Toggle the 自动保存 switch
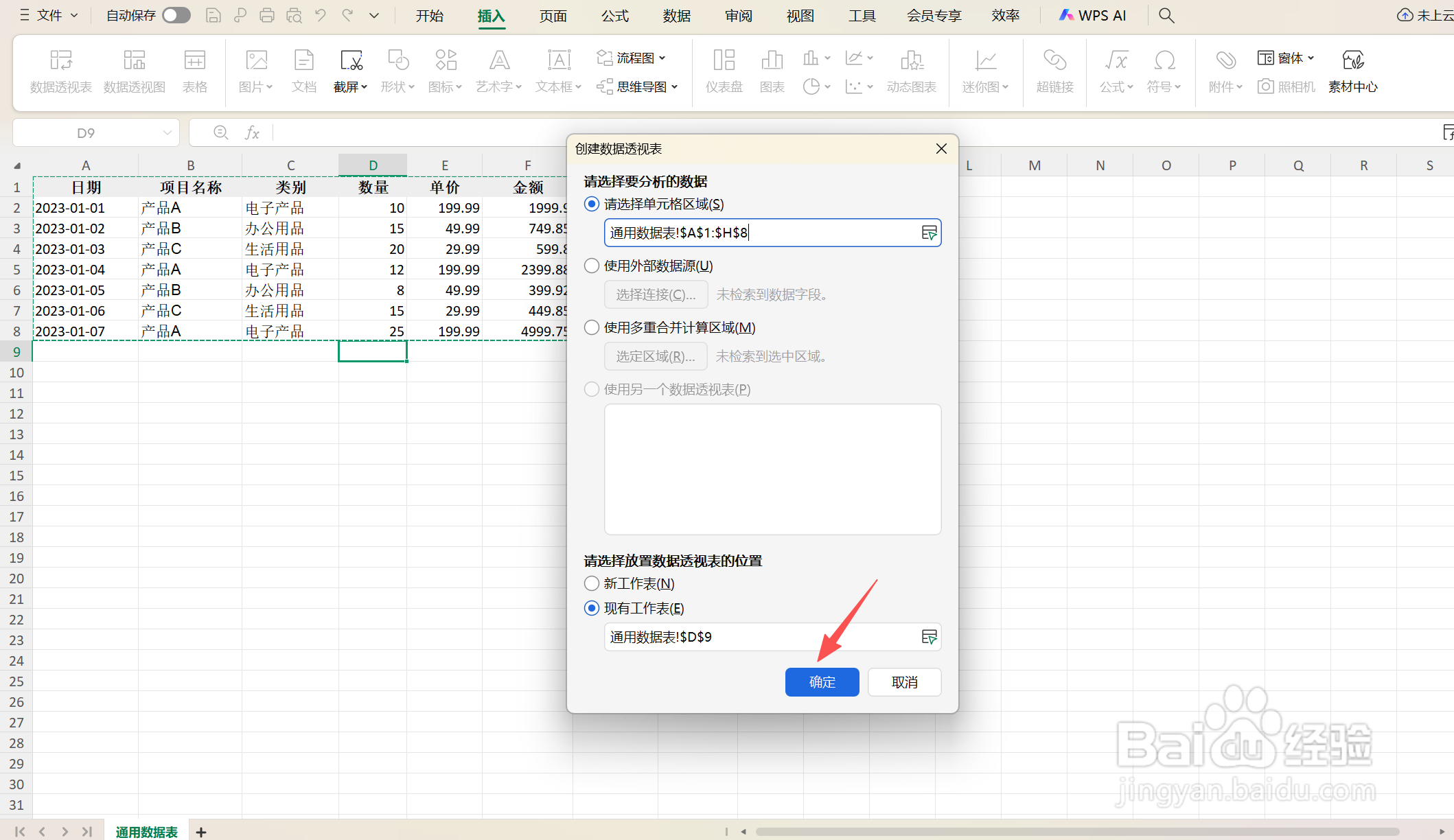The width and height of the screenshot is (1454, 840). 176,14
